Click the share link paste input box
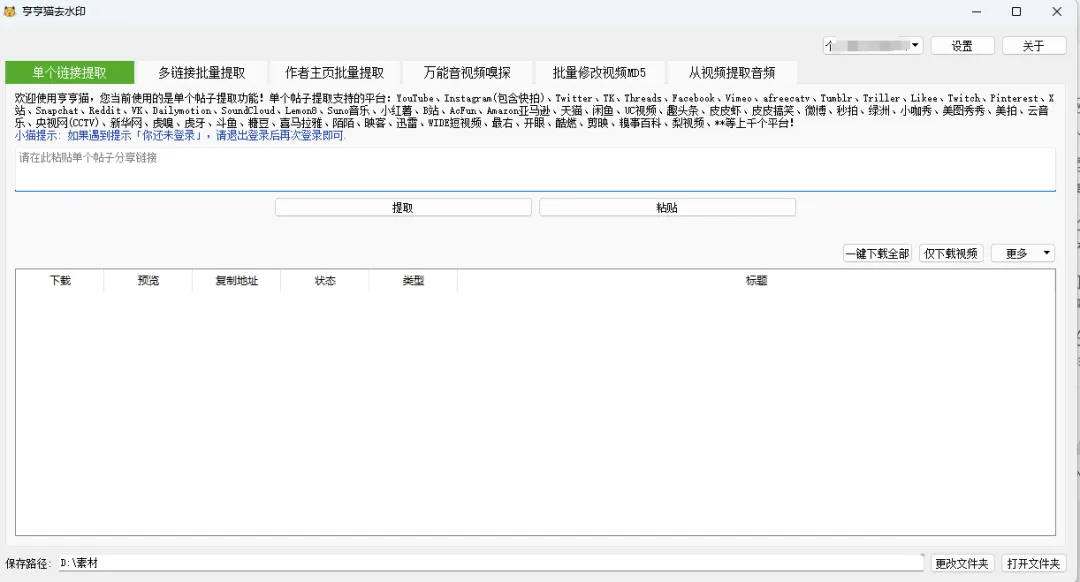The width and height of the screenshot is (1080, 582). [535, 169]
